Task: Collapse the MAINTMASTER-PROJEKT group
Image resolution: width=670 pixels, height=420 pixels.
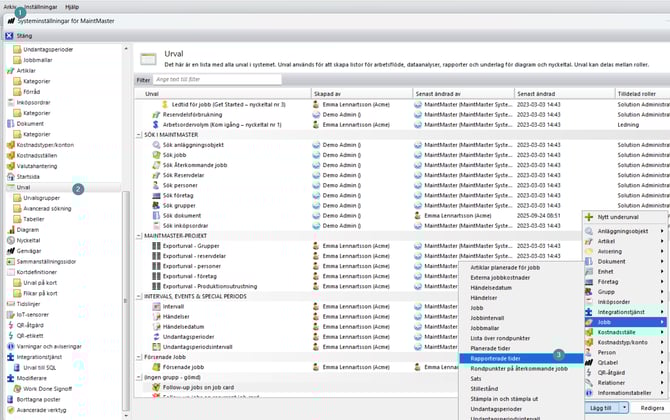Action: tap(139, 236)
